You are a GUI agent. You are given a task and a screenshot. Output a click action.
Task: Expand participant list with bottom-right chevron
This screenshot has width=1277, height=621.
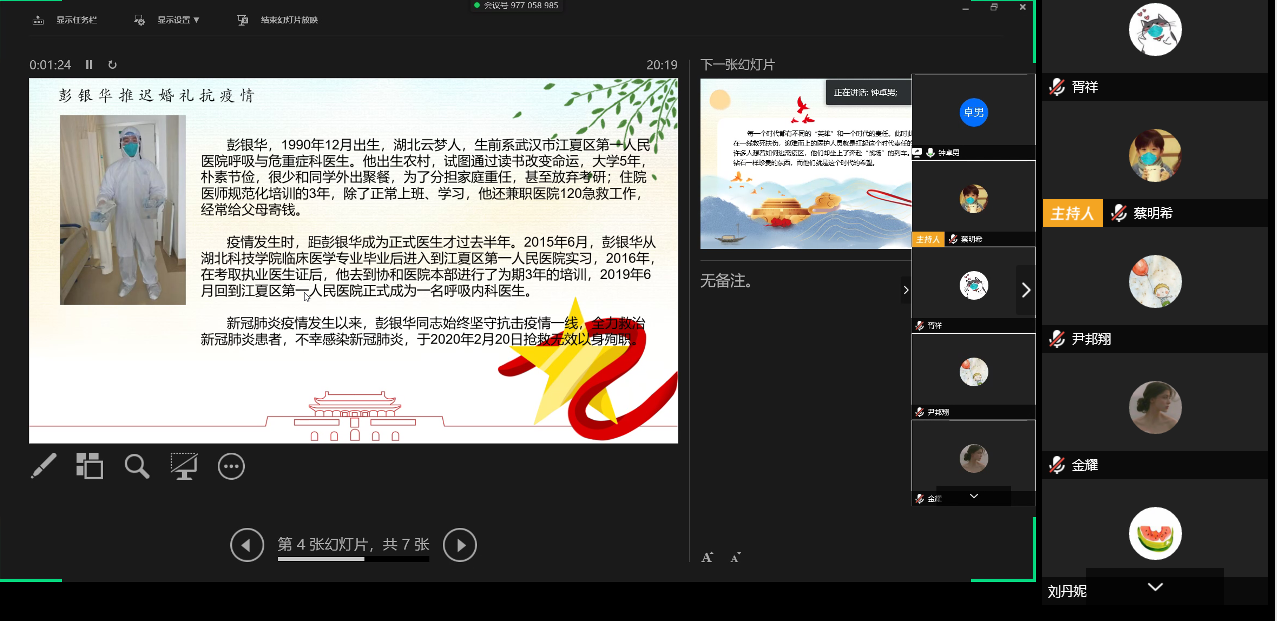pos(1155,587)
